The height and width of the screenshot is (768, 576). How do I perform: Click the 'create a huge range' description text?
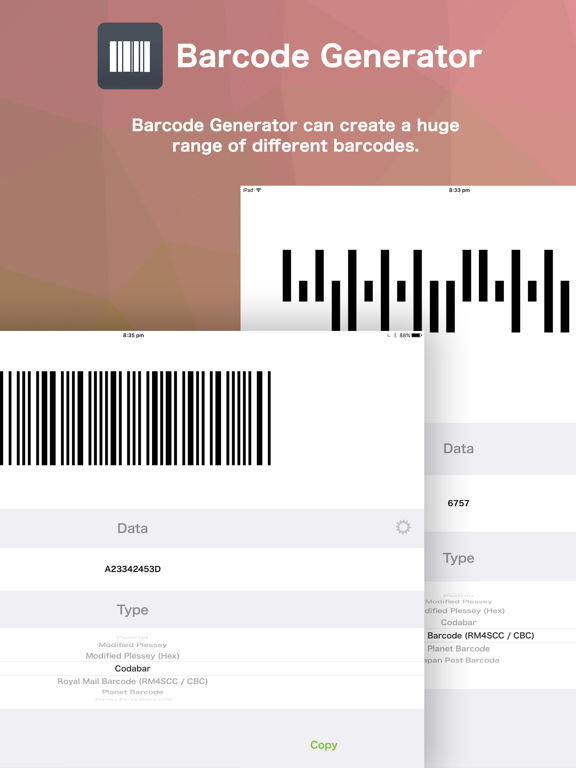click(295, 135)
